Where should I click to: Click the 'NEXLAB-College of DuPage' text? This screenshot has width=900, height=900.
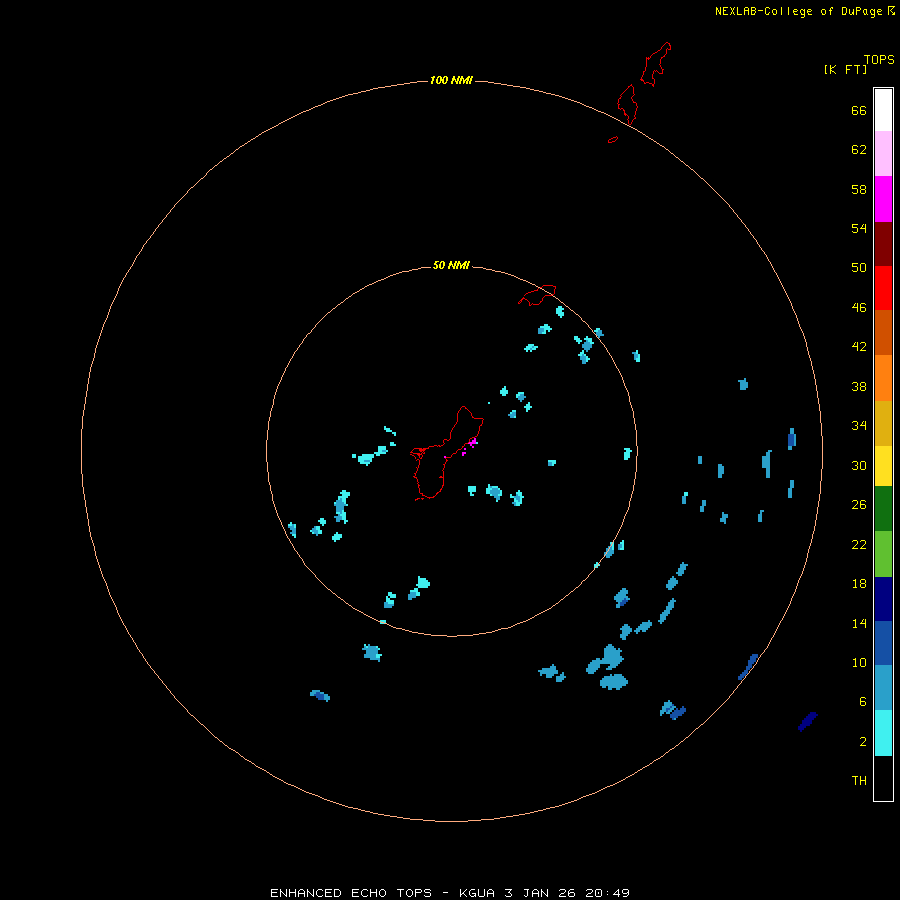[x=798, y=11]
